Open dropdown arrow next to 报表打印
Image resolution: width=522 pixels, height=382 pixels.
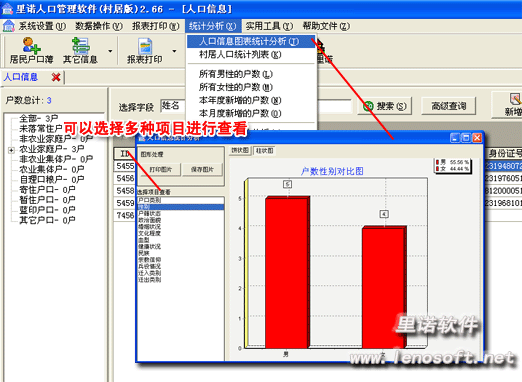[174, 51]
